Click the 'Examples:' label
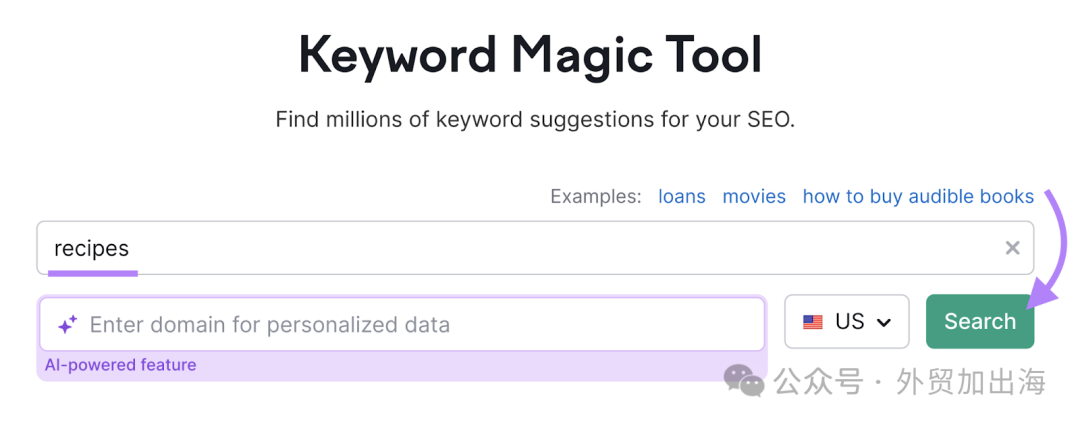The width and height of the screenshot is (1080, 425). pyautogui.click(x=596, y=196)
